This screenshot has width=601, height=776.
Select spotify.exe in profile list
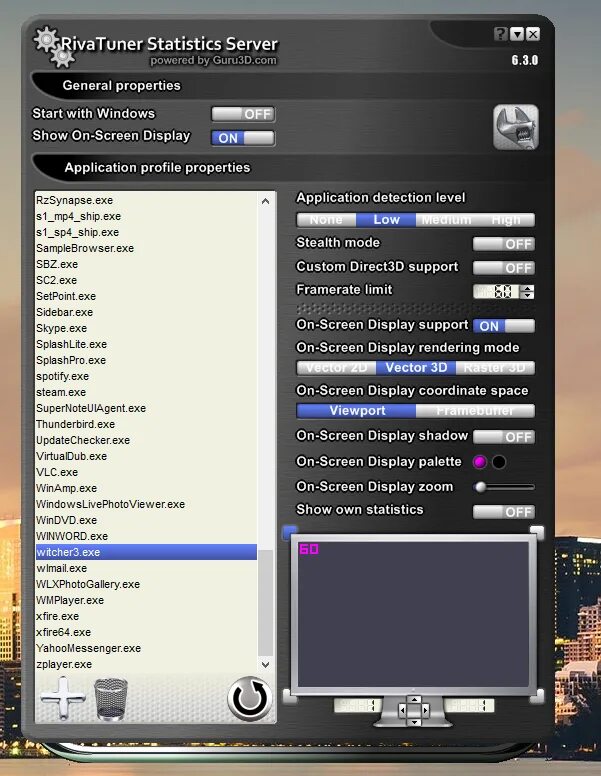146,376
